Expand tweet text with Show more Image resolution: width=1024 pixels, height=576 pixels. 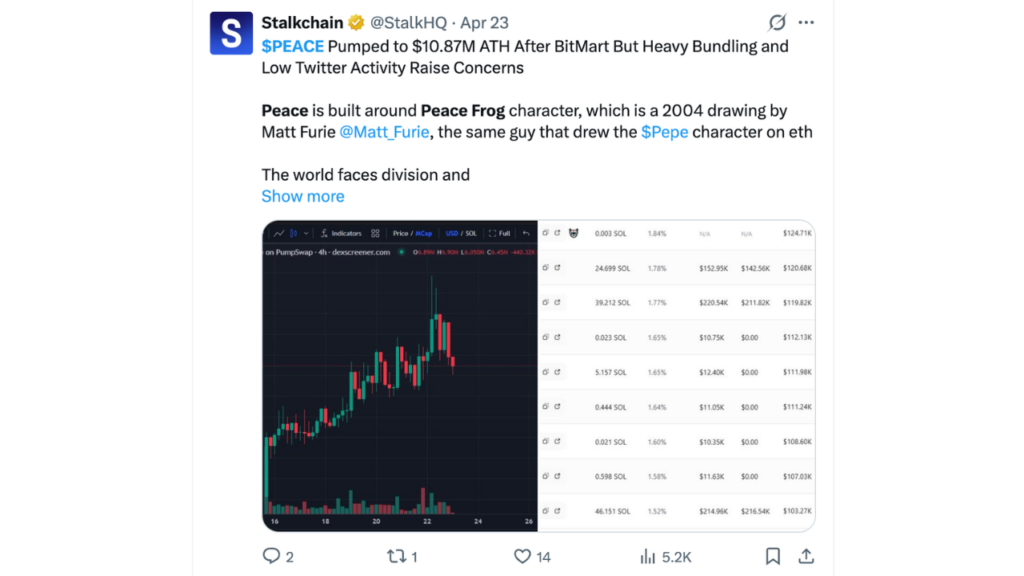click(x=302, y=196)
